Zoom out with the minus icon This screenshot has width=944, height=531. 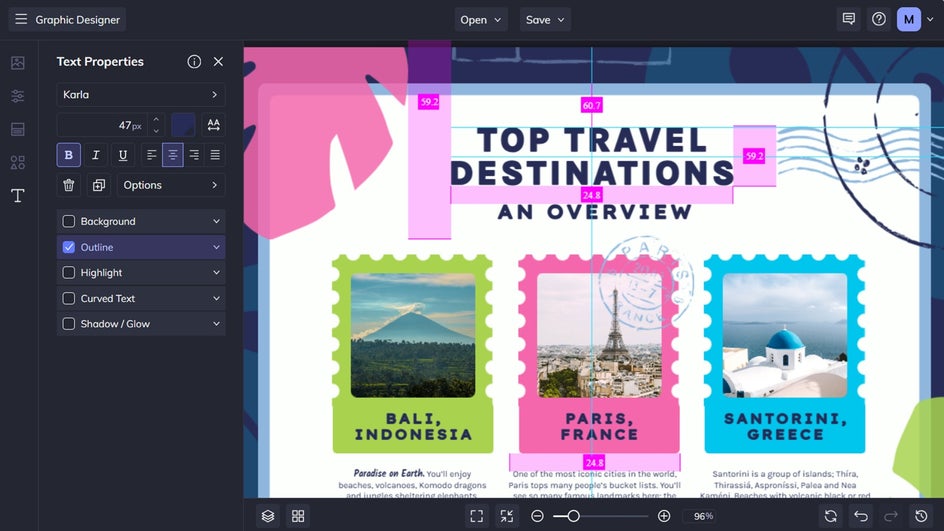[538, 516]
